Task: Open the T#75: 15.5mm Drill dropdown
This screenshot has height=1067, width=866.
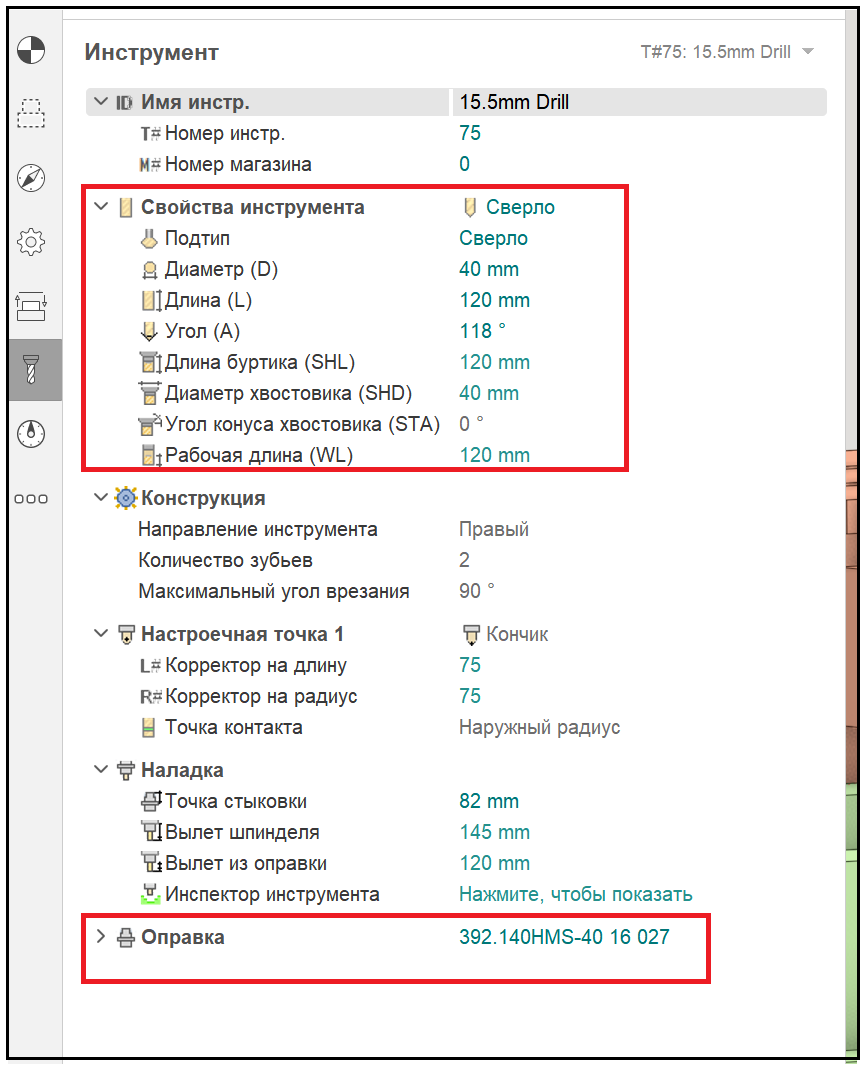Action: point(727,52)
